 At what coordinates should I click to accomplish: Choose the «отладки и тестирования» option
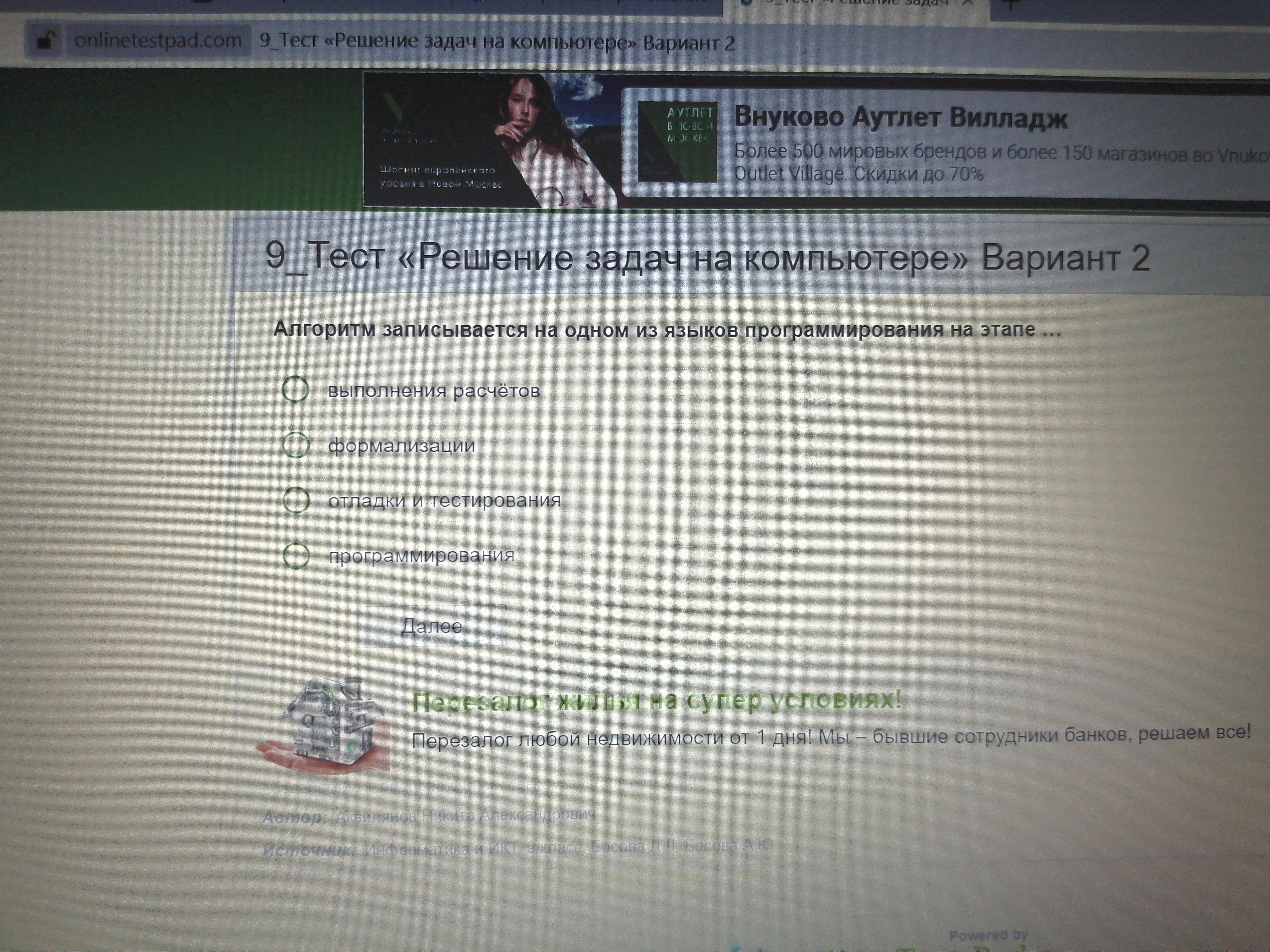coord(296,500)
